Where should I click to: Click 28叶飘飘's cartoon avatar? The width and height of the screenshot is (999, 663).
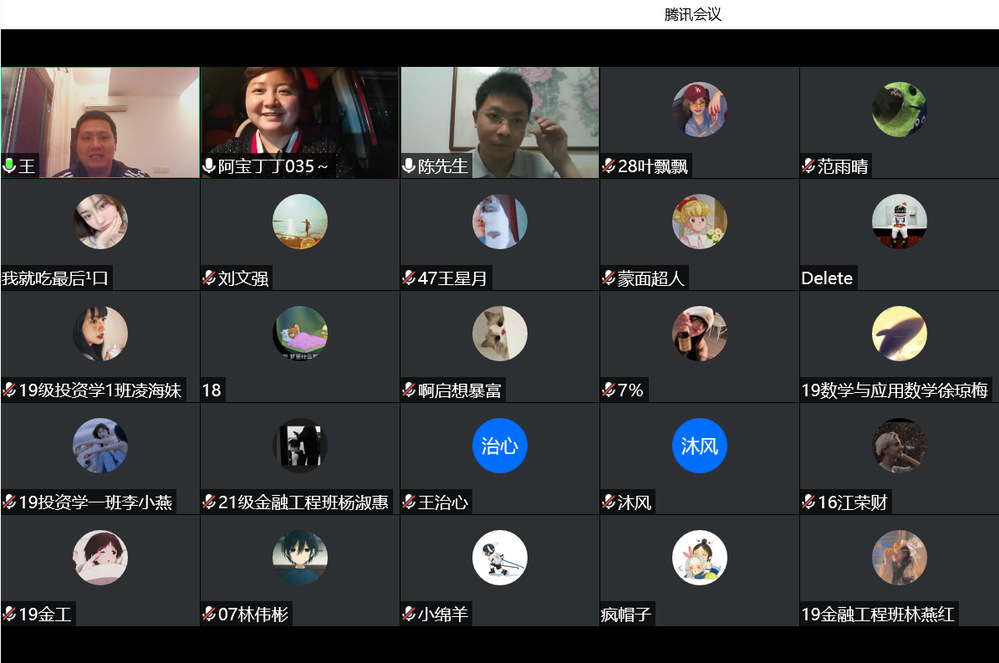pyautogui.click(x=700, y=110)
